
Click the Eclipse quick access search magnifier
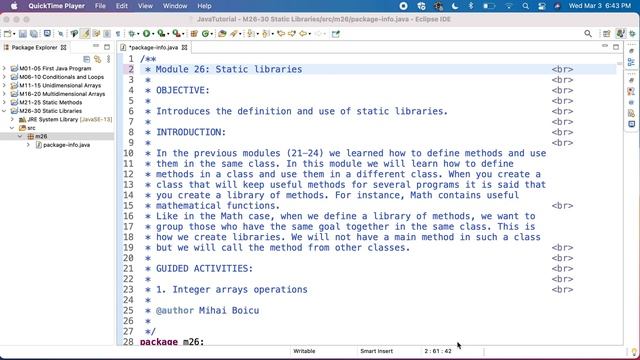pyautogui.click(x=588, y=34)
